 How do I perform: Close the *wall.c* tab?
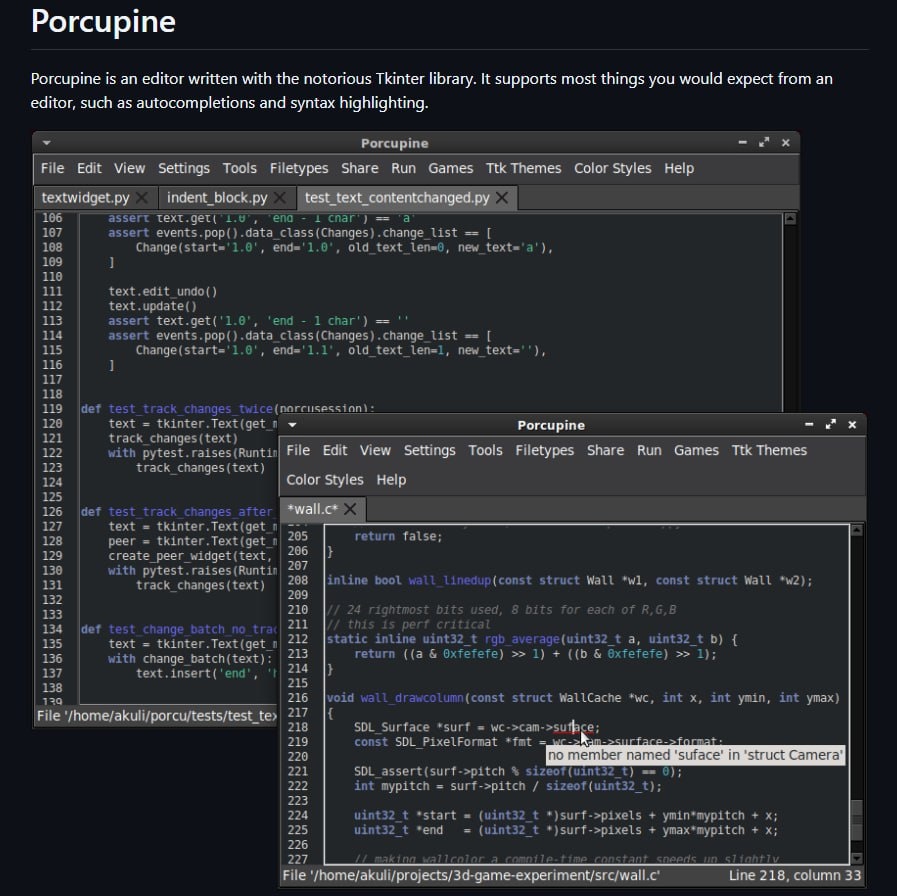[350, 509]
